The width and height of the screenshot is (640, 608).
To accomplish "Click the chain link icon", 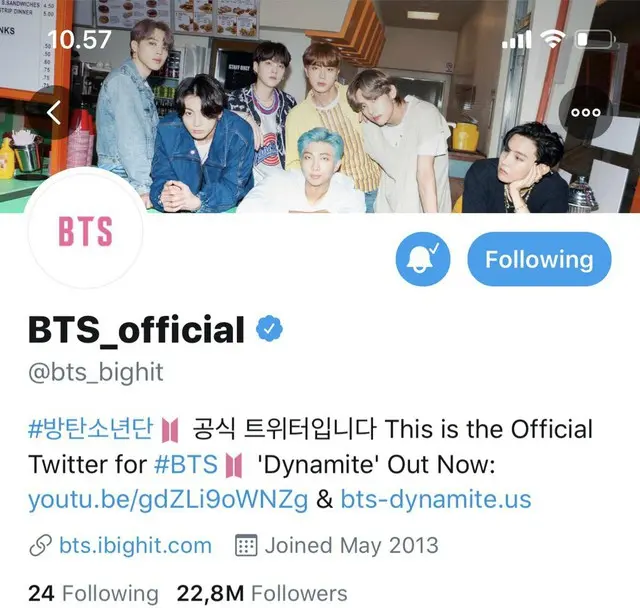I will click(x=40, y=545).
